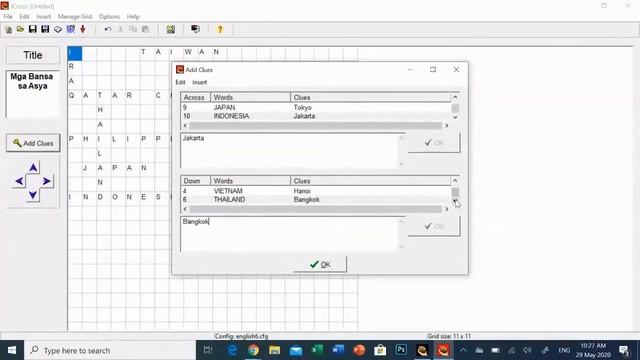Click the Tokyo clue cell
This screenshot has height=360, width=640.
coord(302,107)
